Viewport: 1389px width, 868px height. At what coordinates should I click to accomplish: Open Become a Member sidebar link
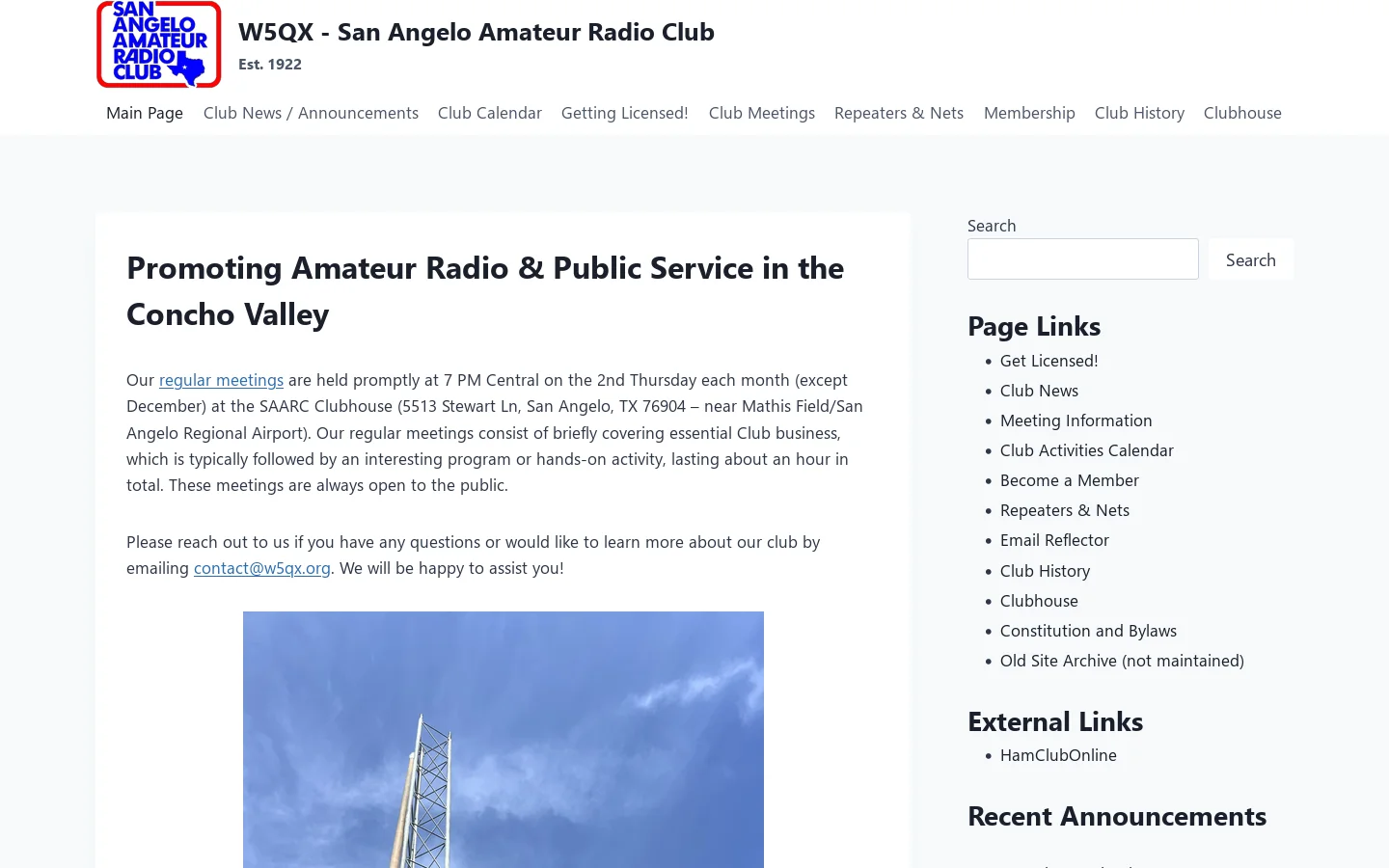coord(1070,480)
